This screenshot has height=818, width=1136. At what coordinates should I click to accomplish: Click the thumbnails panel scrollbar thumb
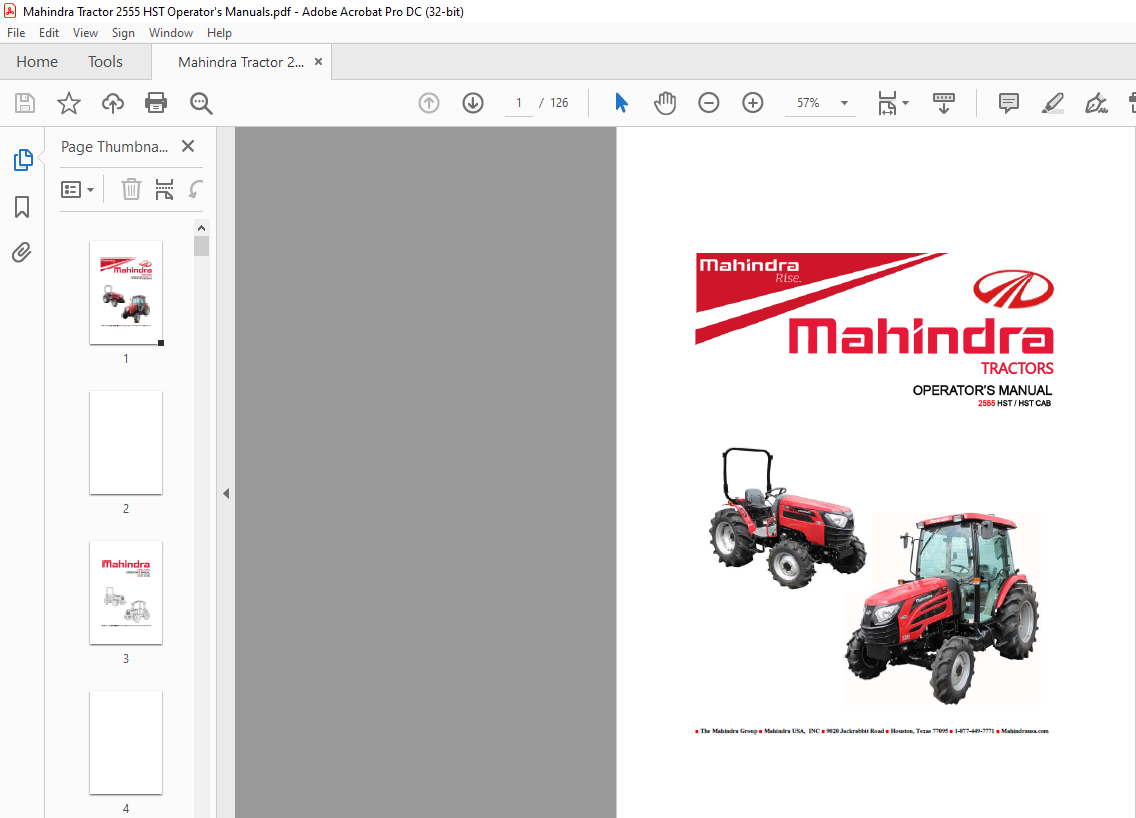coord(201,246)
